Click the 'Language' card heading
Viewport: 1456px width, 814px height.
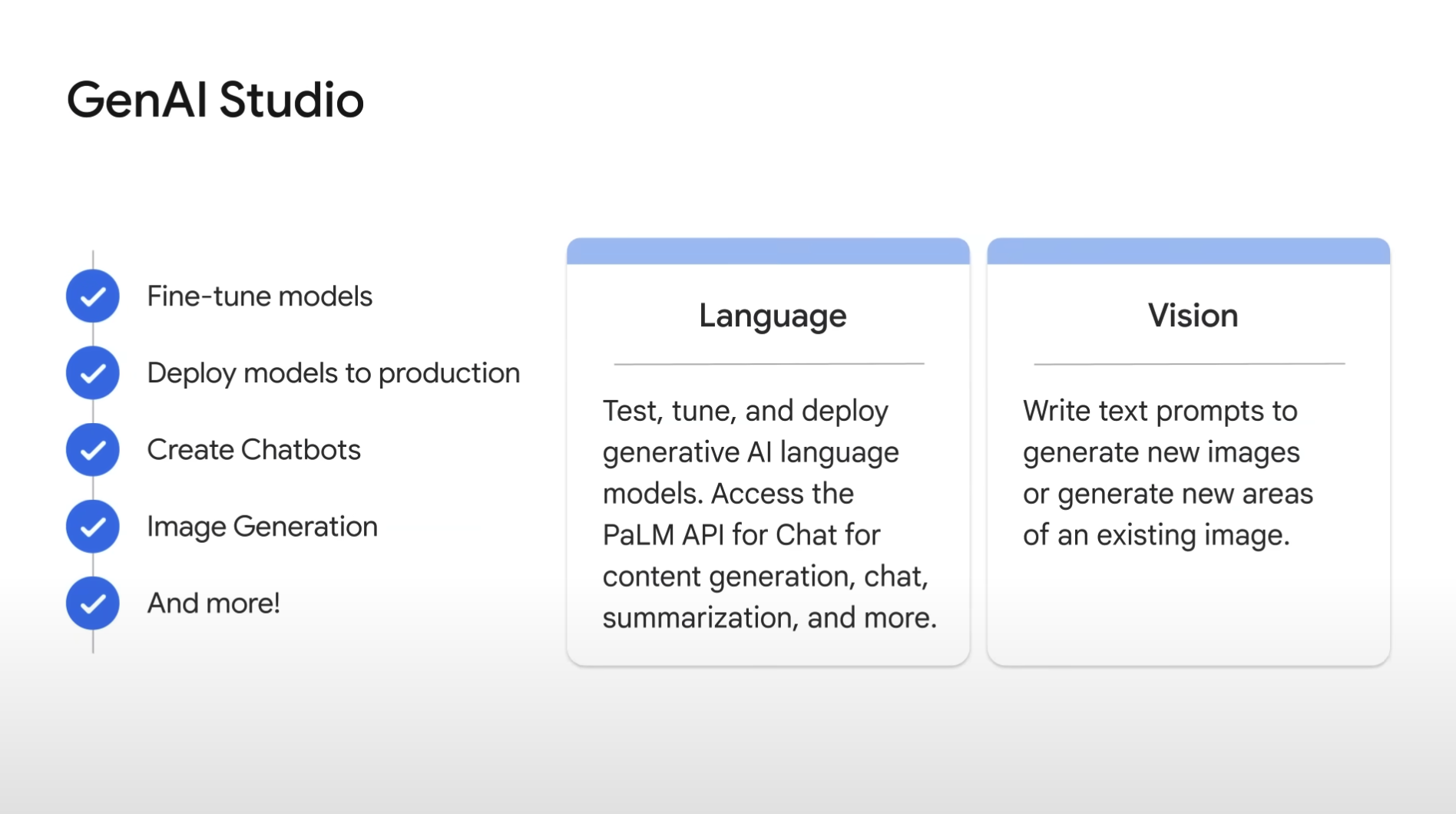click(x=773, y=316)
